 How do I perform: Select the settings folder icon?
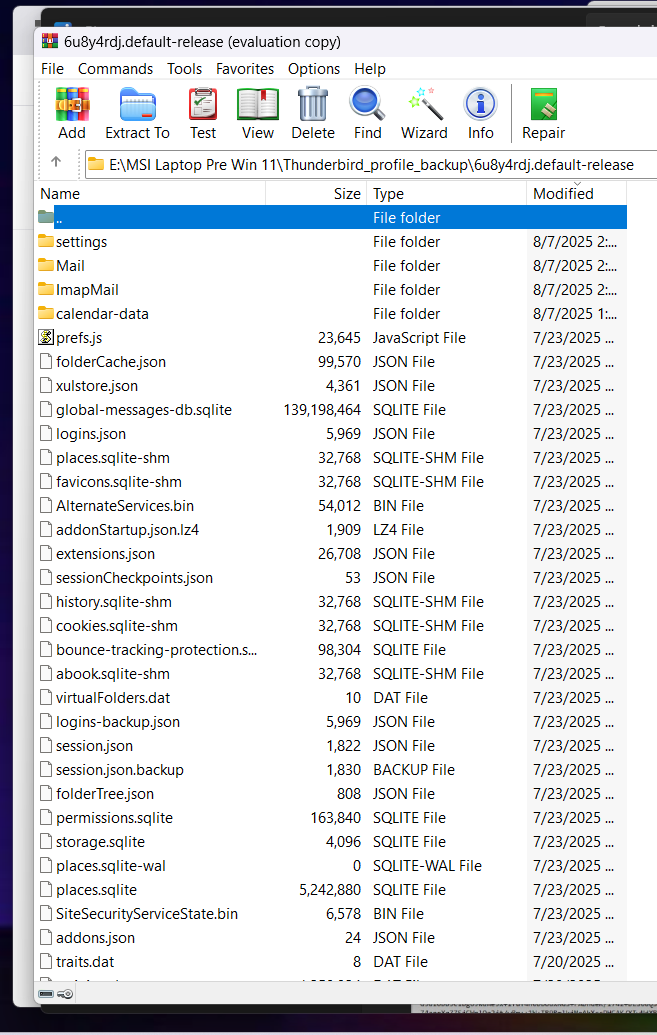46,241
